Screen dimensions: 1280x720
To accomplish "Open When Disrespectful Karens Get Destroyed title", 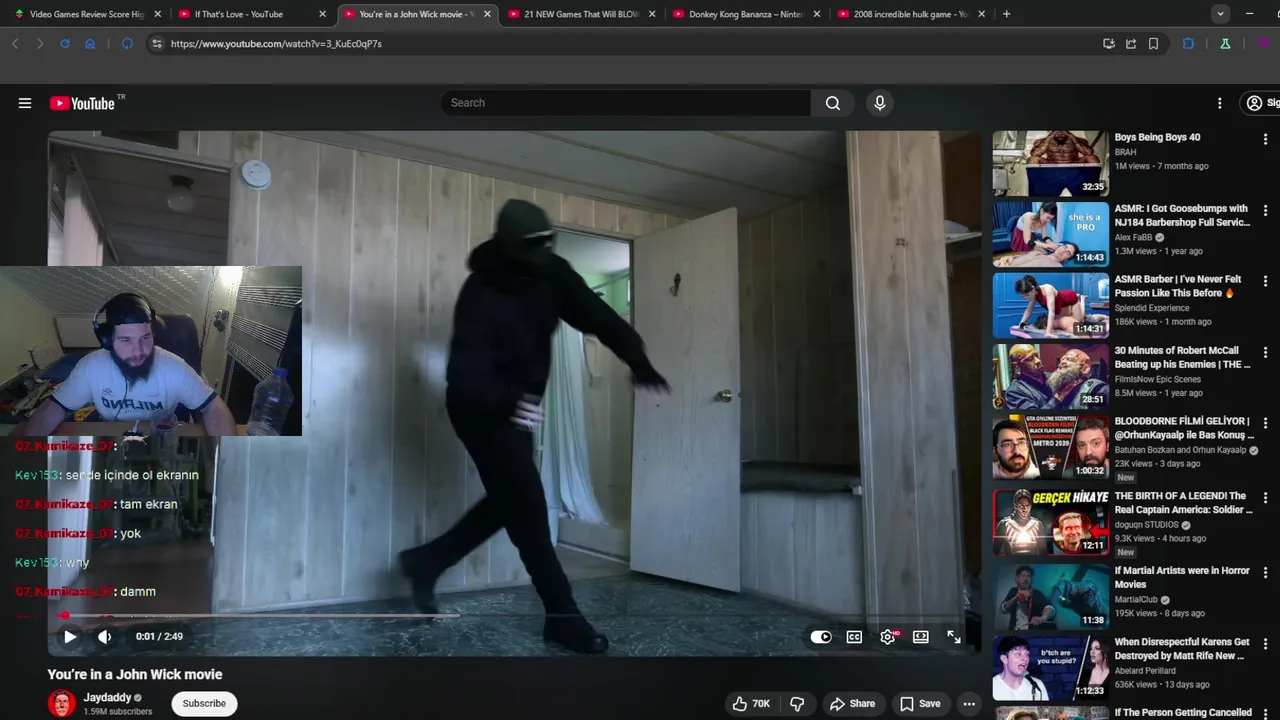I will (1182, 649).
